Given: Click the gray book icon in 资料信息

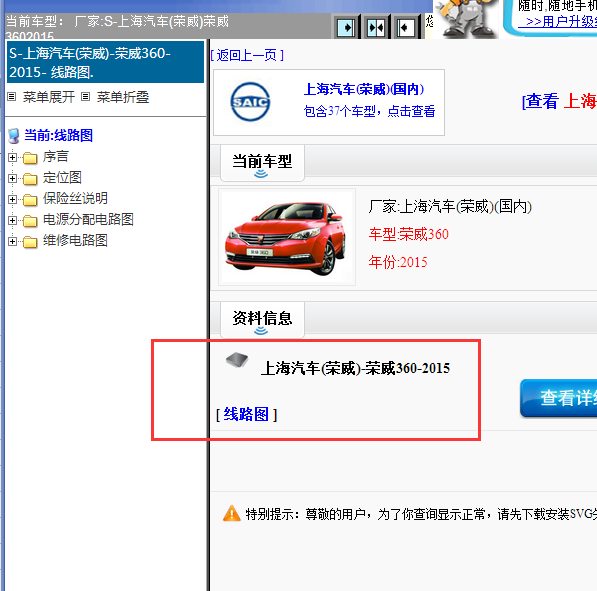Looking at the screenshot, I should tap(237, 359).
